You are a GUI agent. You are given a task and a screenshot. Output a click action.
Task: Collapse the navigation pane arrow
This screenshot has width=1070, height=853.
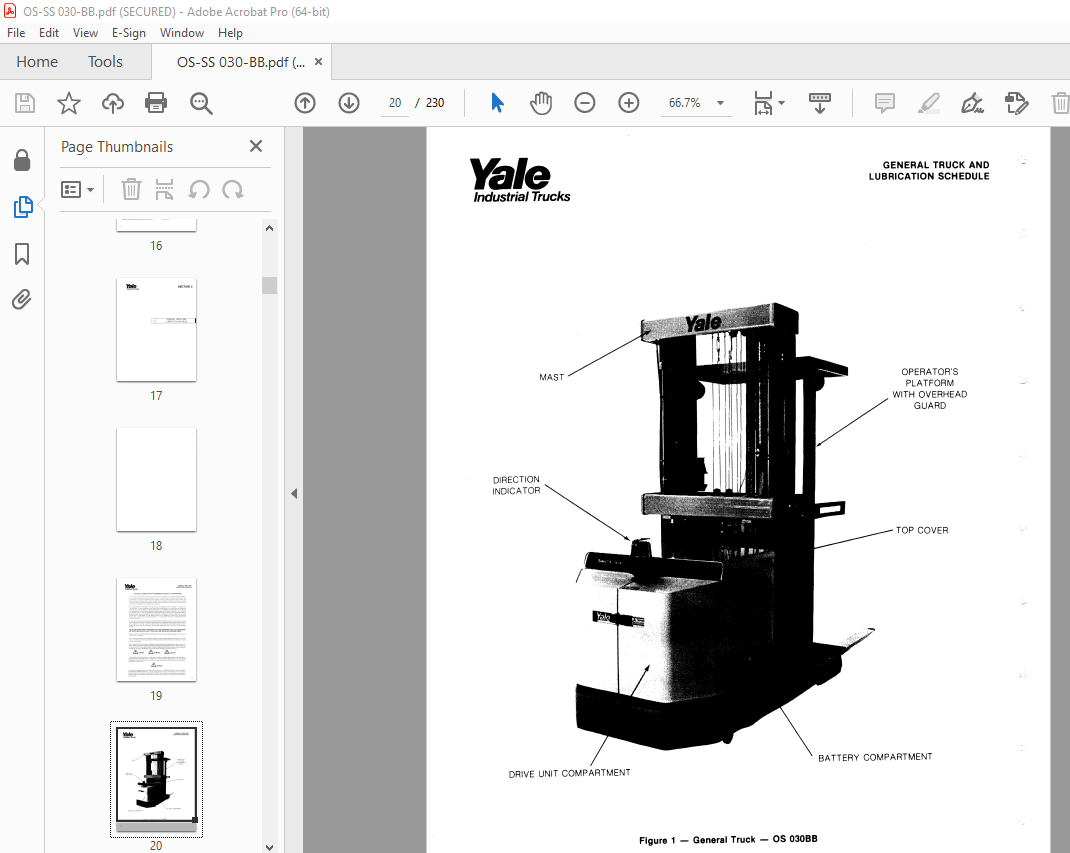(x=294, y=493)
